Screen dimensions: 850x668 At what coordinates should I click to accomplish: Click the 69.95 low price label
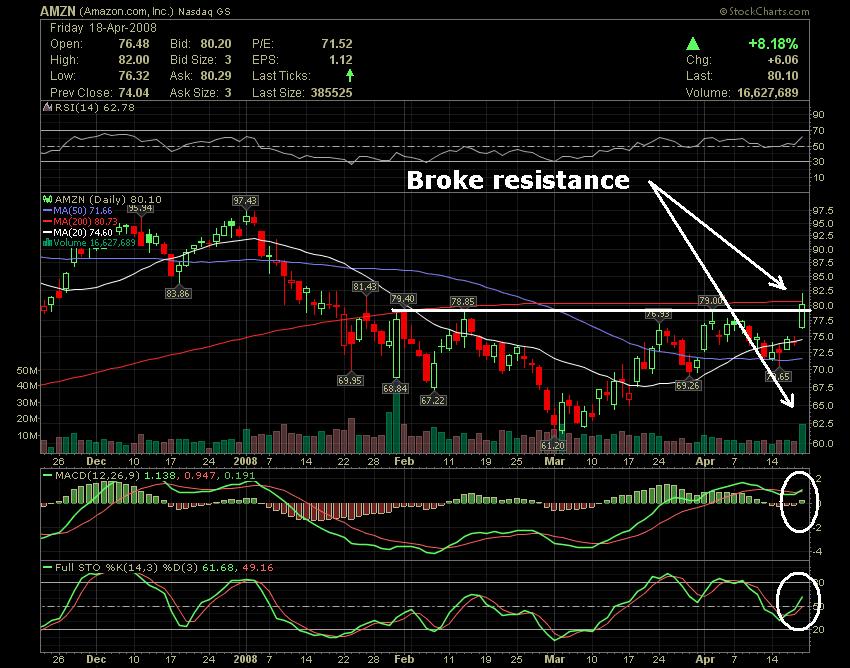pos(350,380)
